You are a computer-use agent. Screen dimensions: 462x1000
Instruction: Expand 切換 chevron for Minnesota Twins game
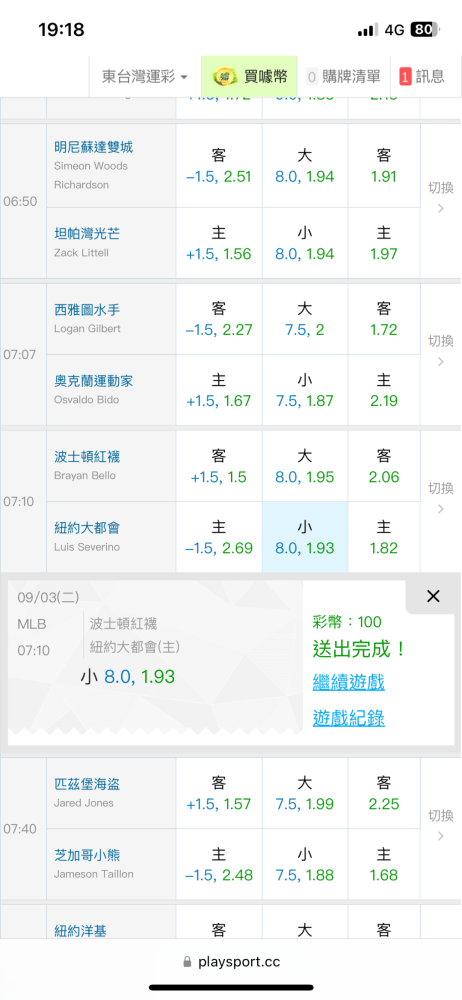coord(440,198)
